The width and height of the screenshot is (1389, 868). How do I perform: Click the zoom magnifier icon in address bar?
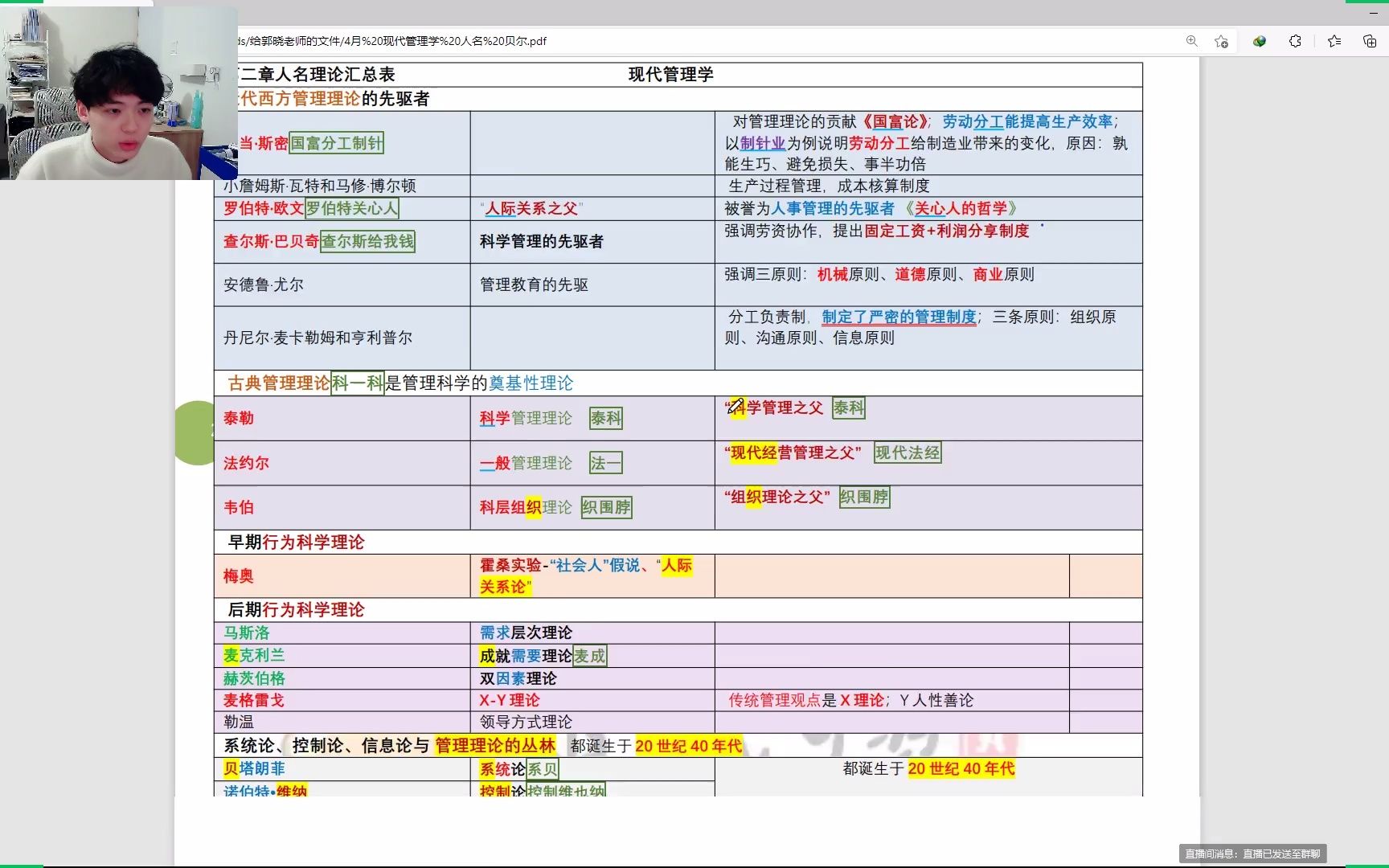pos(1191,41)
